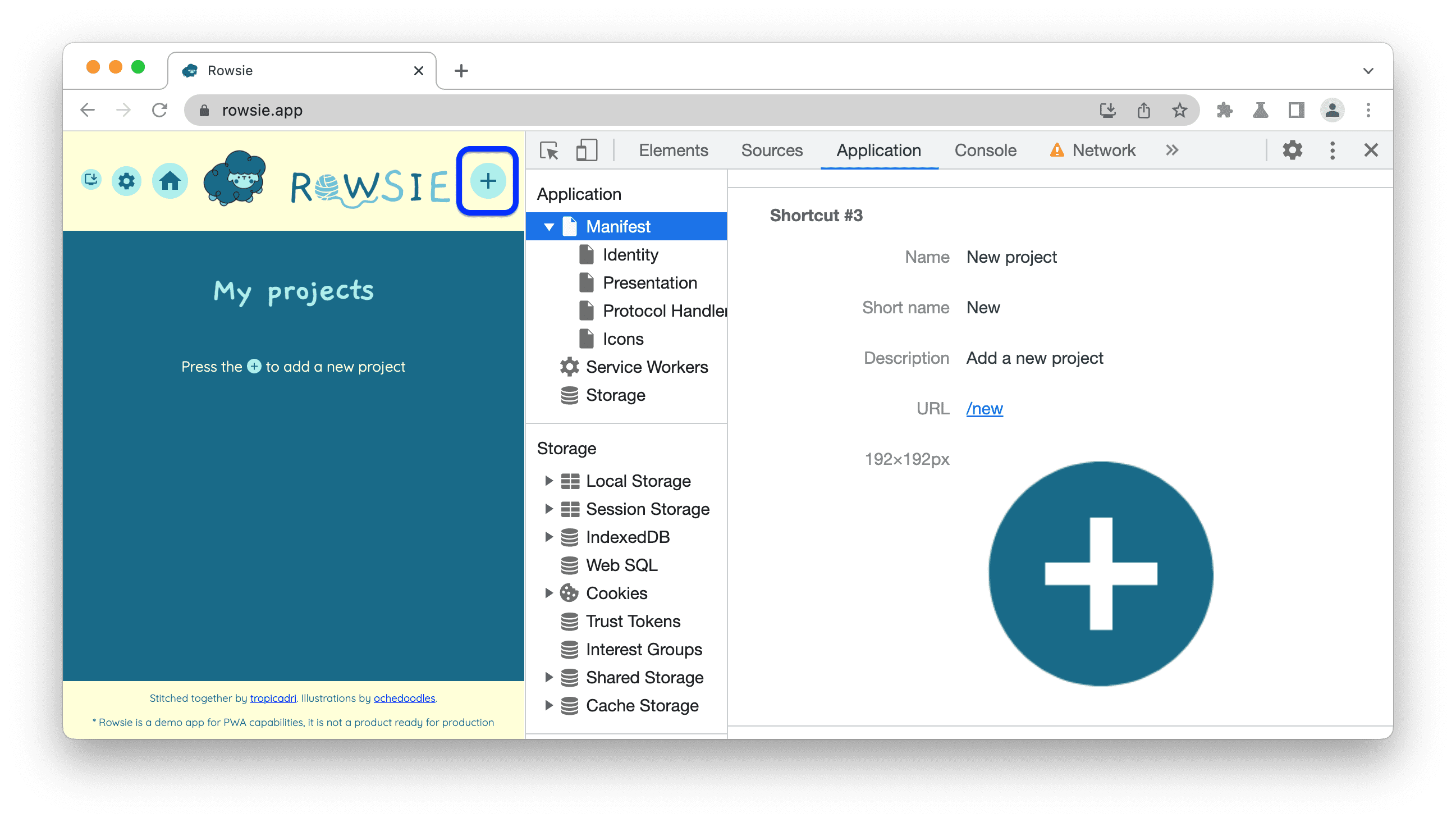The height and width of the screenshot is (822, 1456).
Task: Select Storage in Application panel
Action: click(x=617, y=395)
